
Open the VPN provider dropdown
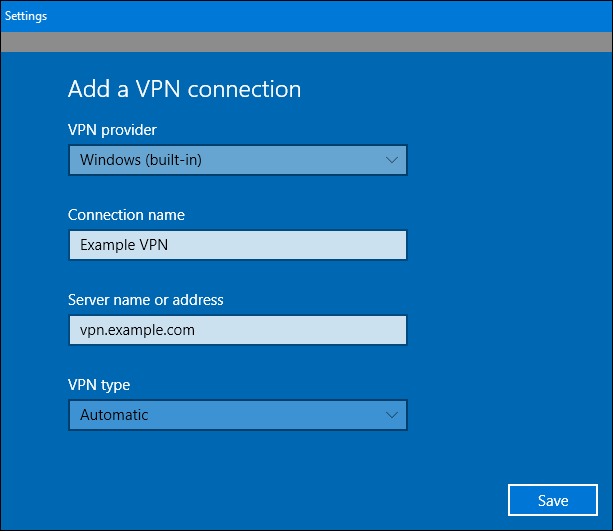coord(237,160)
